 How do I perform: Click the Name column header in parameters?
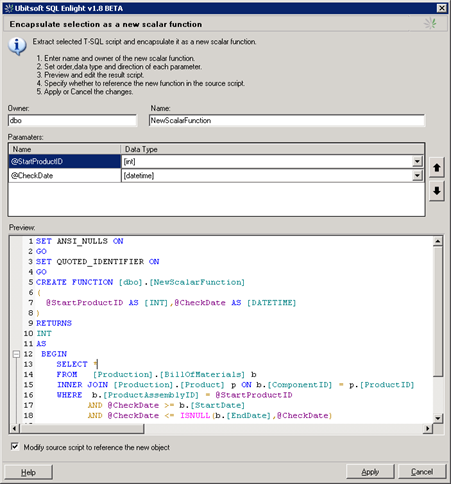[64, 149]
